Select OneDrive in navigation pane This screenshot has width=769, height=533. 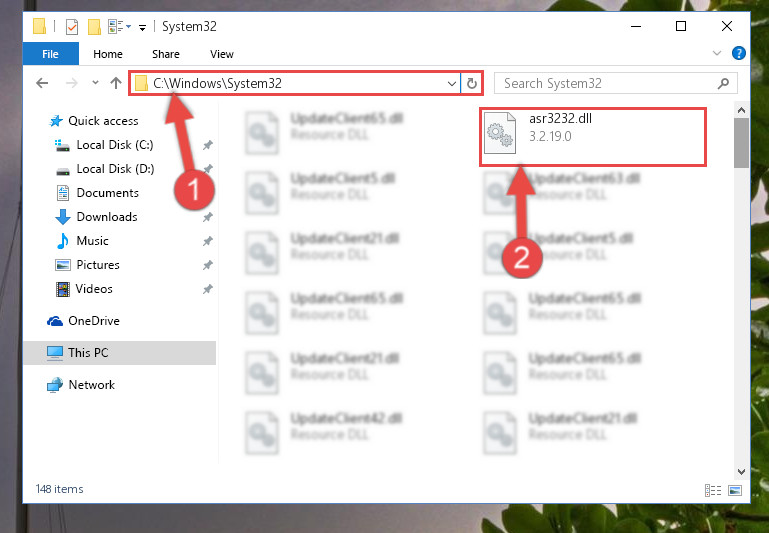94,321
